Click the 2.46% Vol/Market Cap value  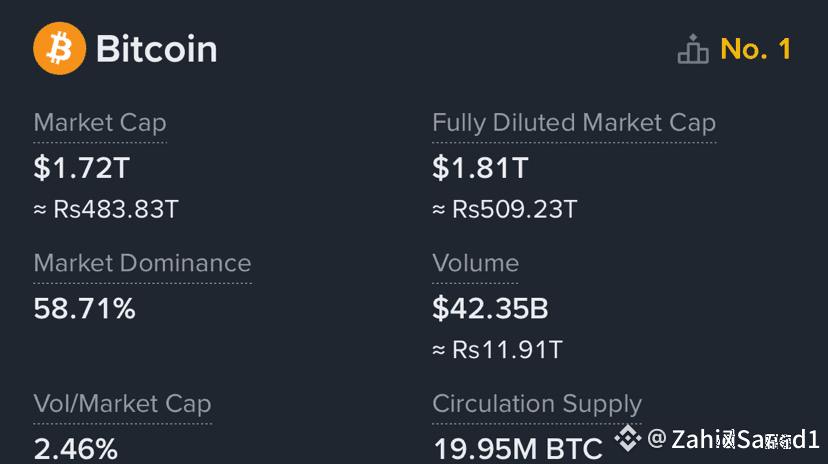[x=76, y=448]
